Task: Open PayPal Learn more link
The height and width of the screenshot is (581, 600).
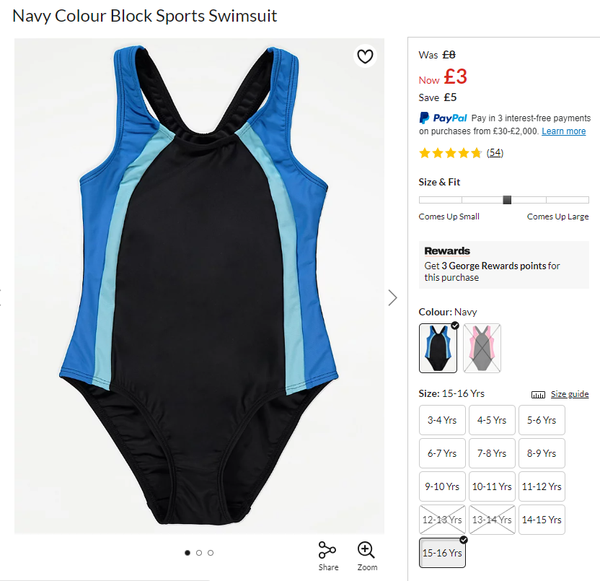Action: tap(564, 131)
